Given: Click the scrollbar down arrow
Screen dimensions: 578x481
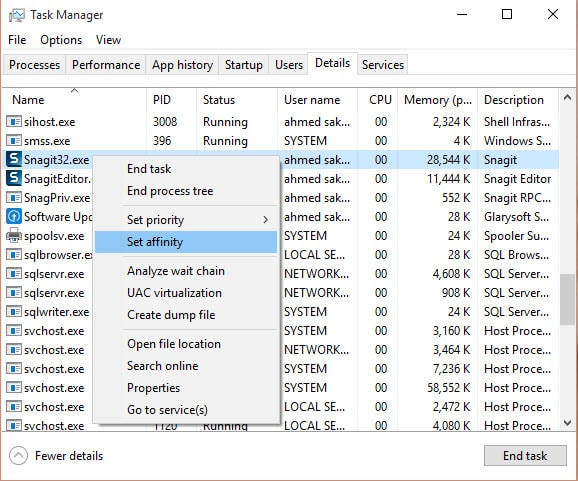Looking at the screenshot, I should tap(567, 422).
